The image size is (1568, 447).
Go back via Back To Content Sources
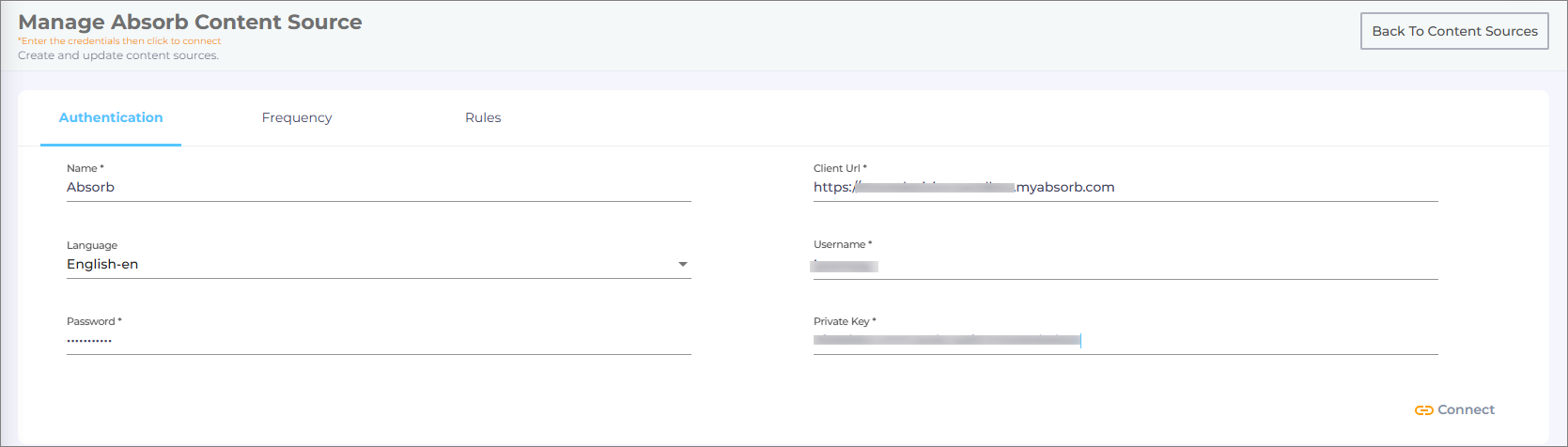[1453, 31]
